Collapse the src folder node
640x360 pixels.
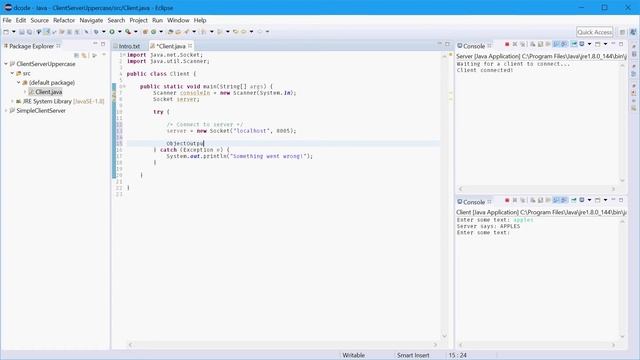point(12,73)
